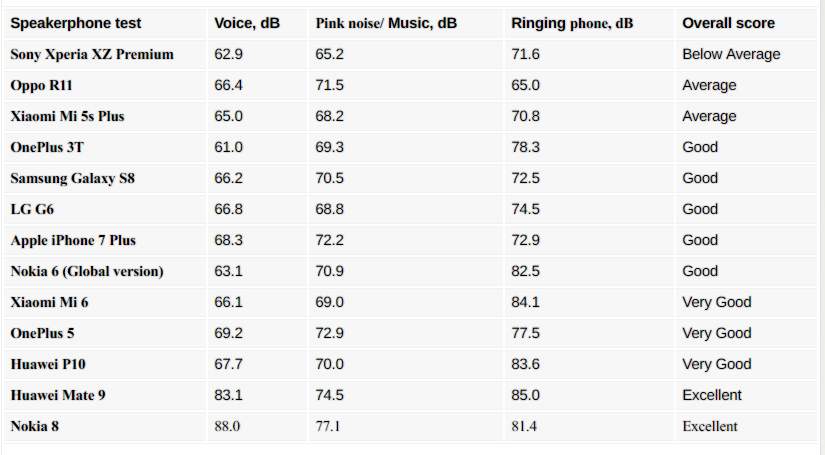Image resolution: width=825 pixels, height=455 pixels.
Task: Click the LG G6 device name
Action: coord(32,209)
